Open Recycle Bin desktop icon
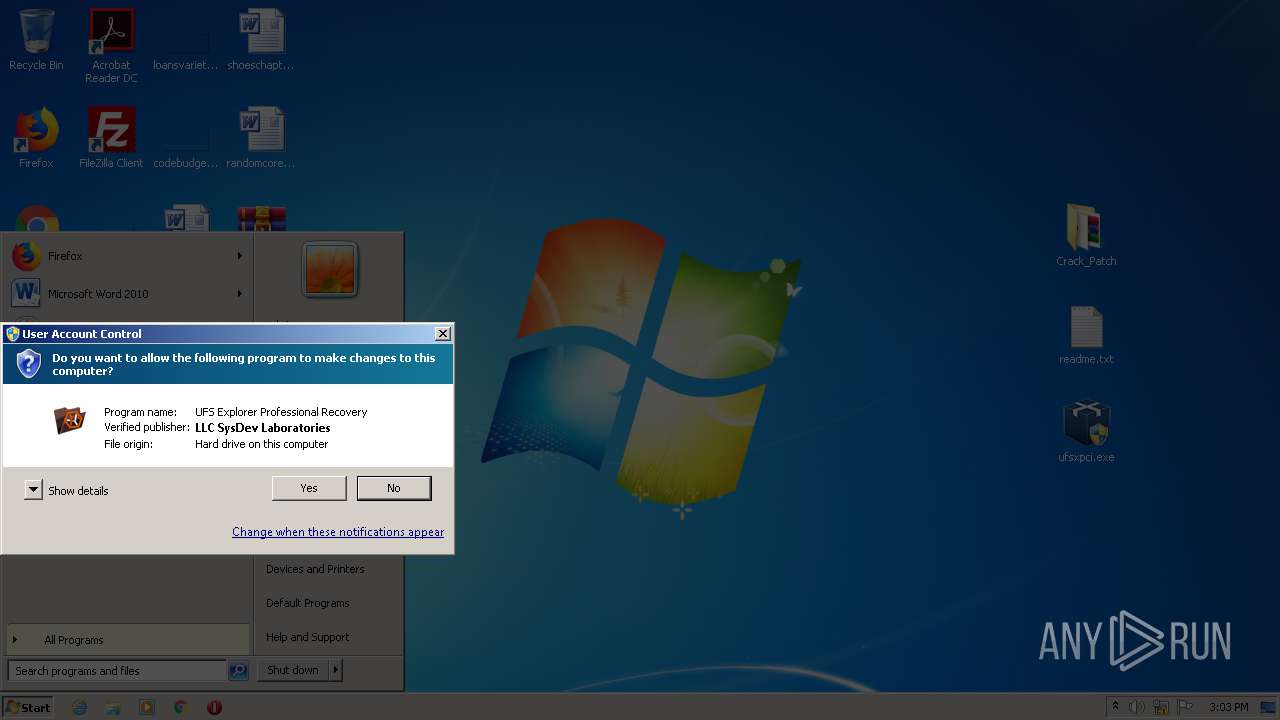The image size is (1280, 720). [36, 40]
